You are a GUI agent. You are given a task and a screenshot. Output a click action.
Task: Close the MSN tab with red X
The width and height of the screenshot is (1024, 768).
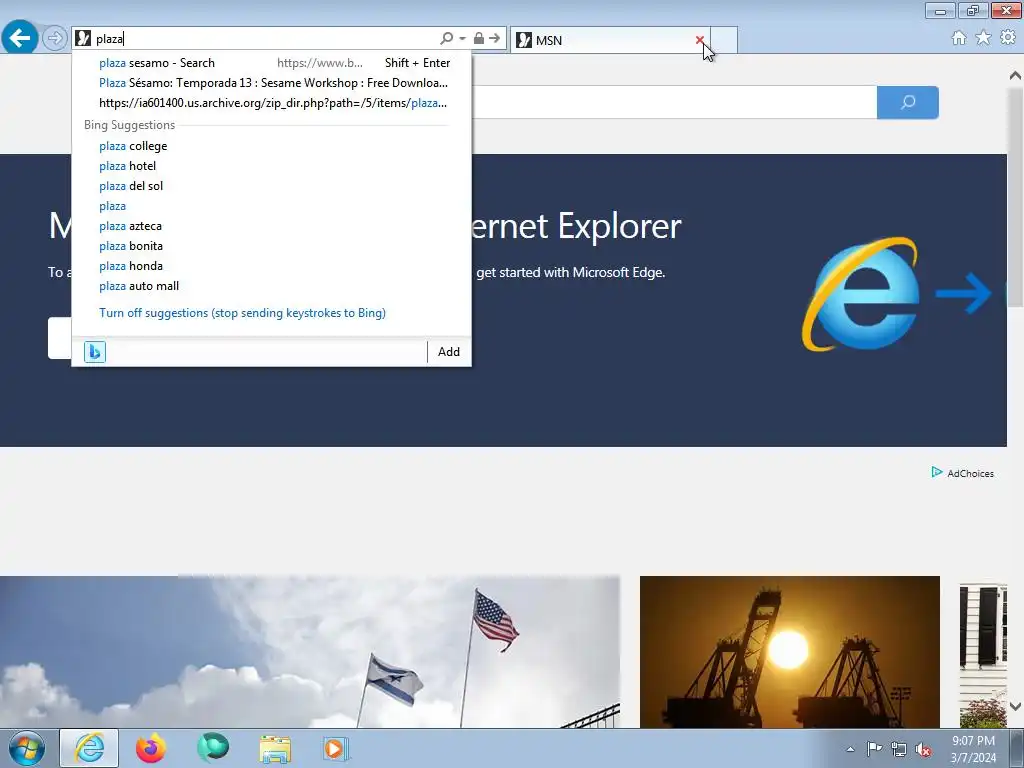coord(699,40)
